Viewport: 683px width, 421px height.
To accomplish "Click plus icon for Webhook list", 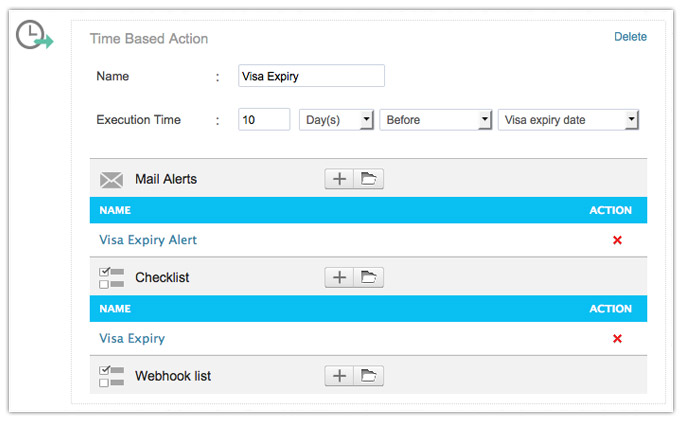I will click(340, 376).
